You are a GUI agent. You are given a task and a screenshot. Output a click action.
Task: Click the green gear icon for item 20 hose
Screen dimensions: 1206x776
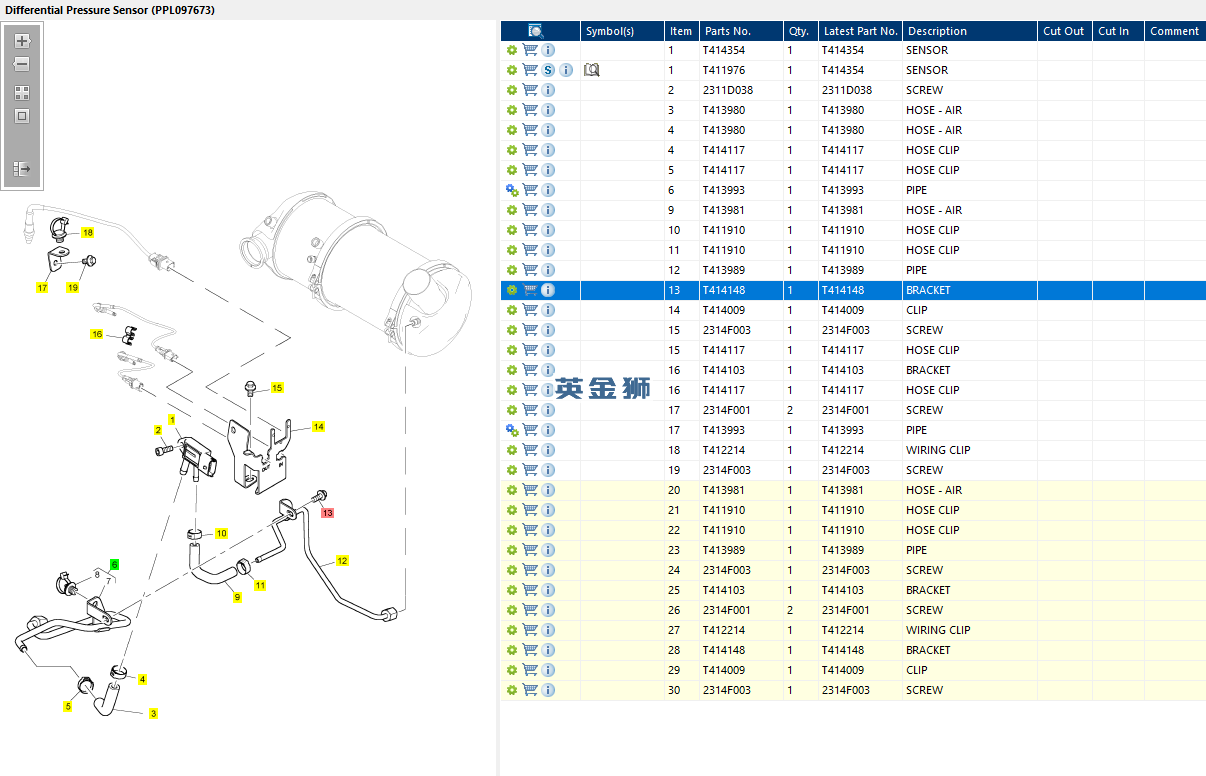click(512, 490)
